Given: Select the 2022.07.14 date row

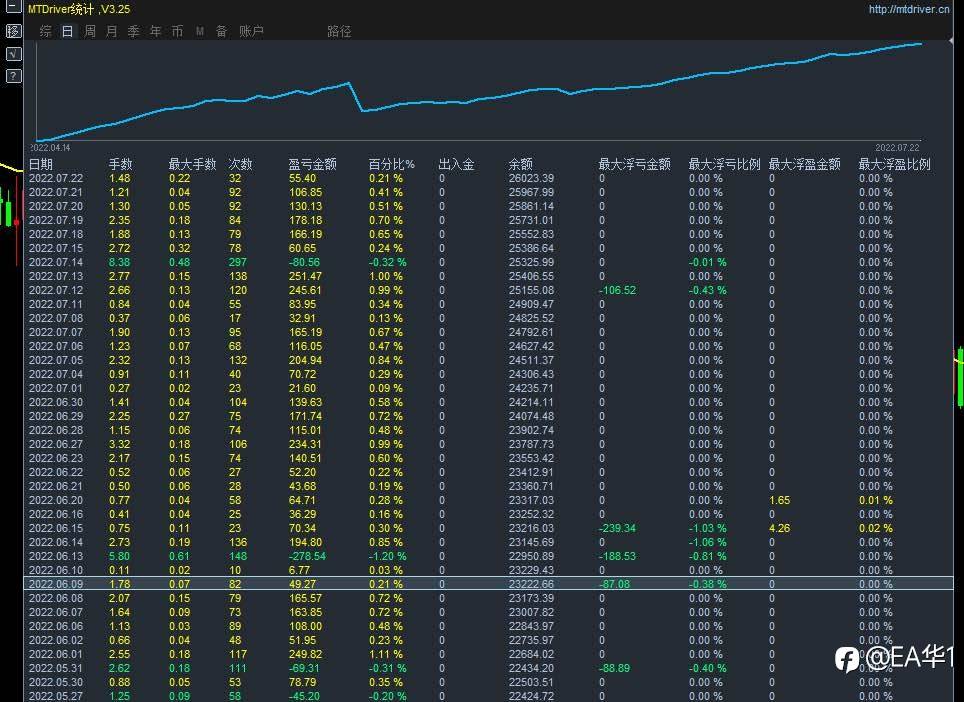Looking at the screenshot, I should tap(489, 262).
